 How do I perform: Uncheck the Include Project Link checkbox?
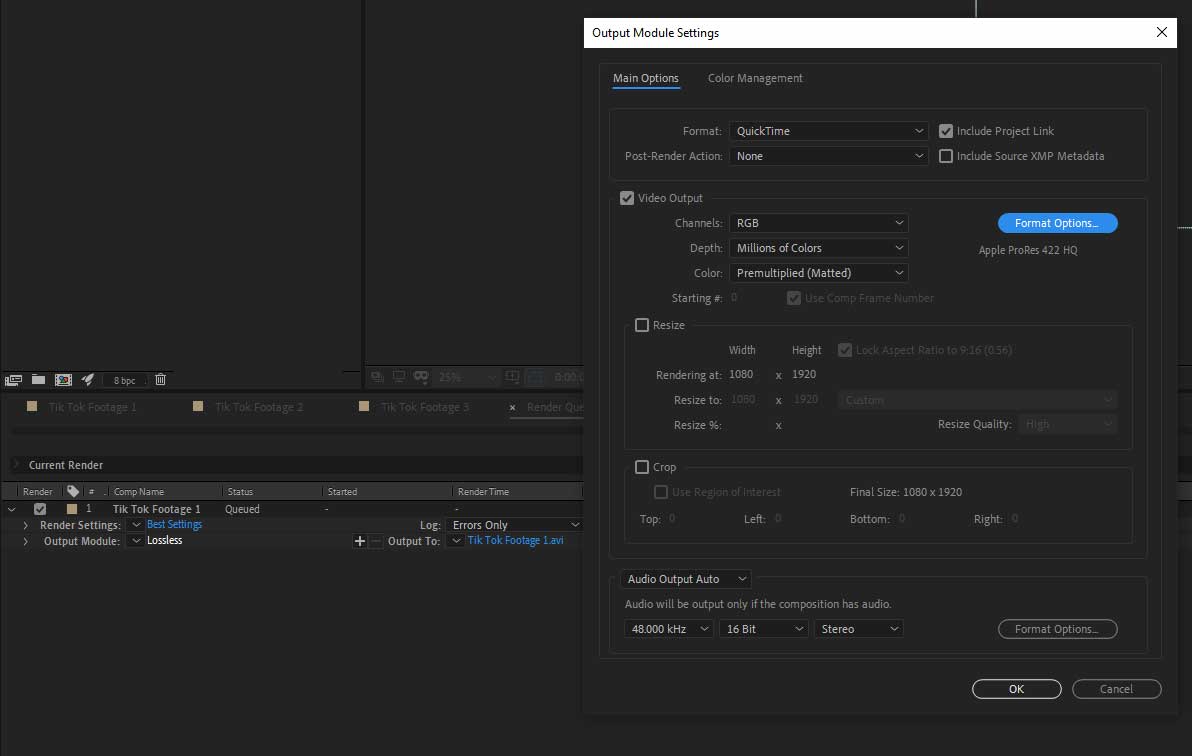(946, 130)
